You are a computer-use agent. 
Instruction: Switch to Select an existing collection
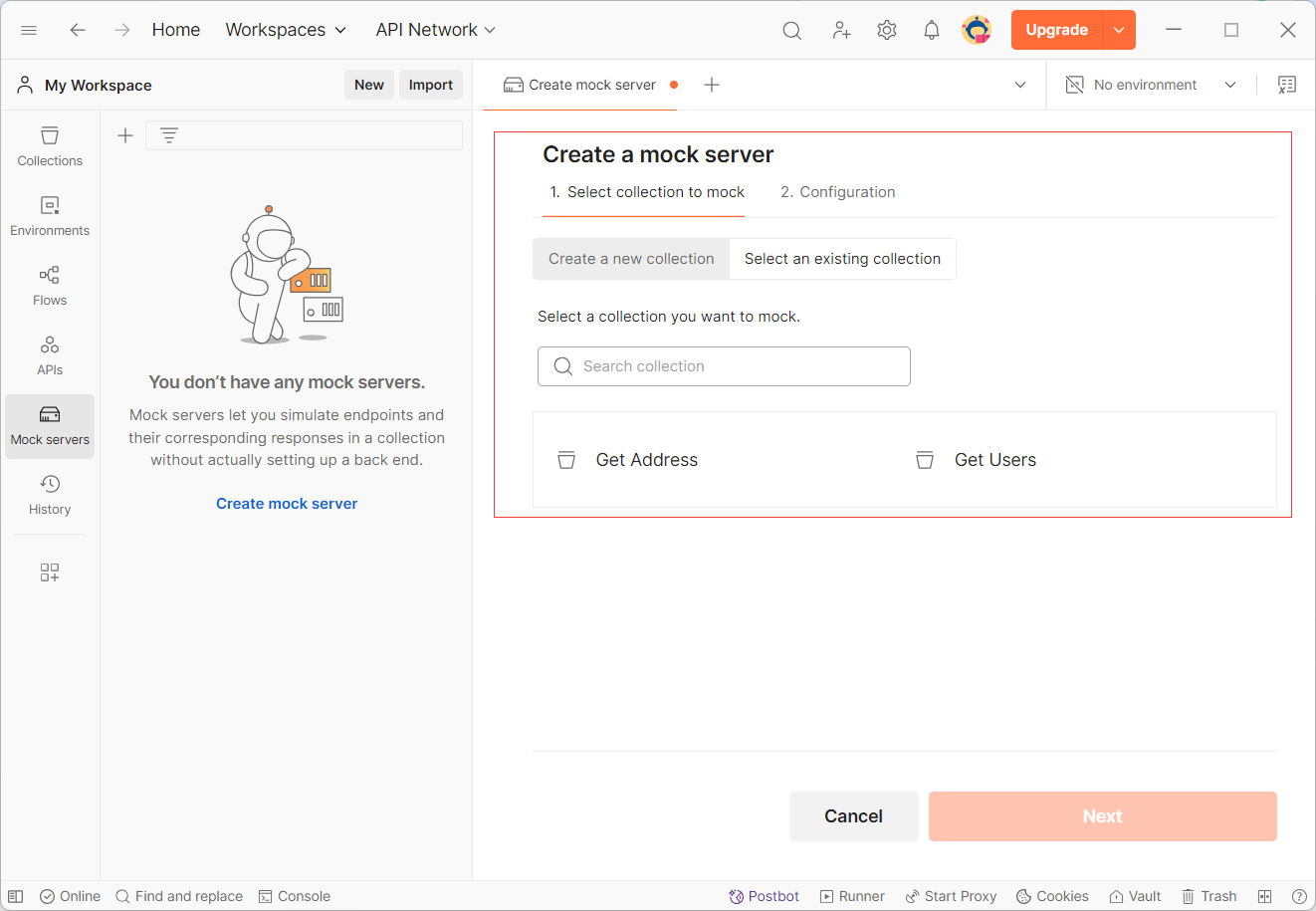pos(842,259)
